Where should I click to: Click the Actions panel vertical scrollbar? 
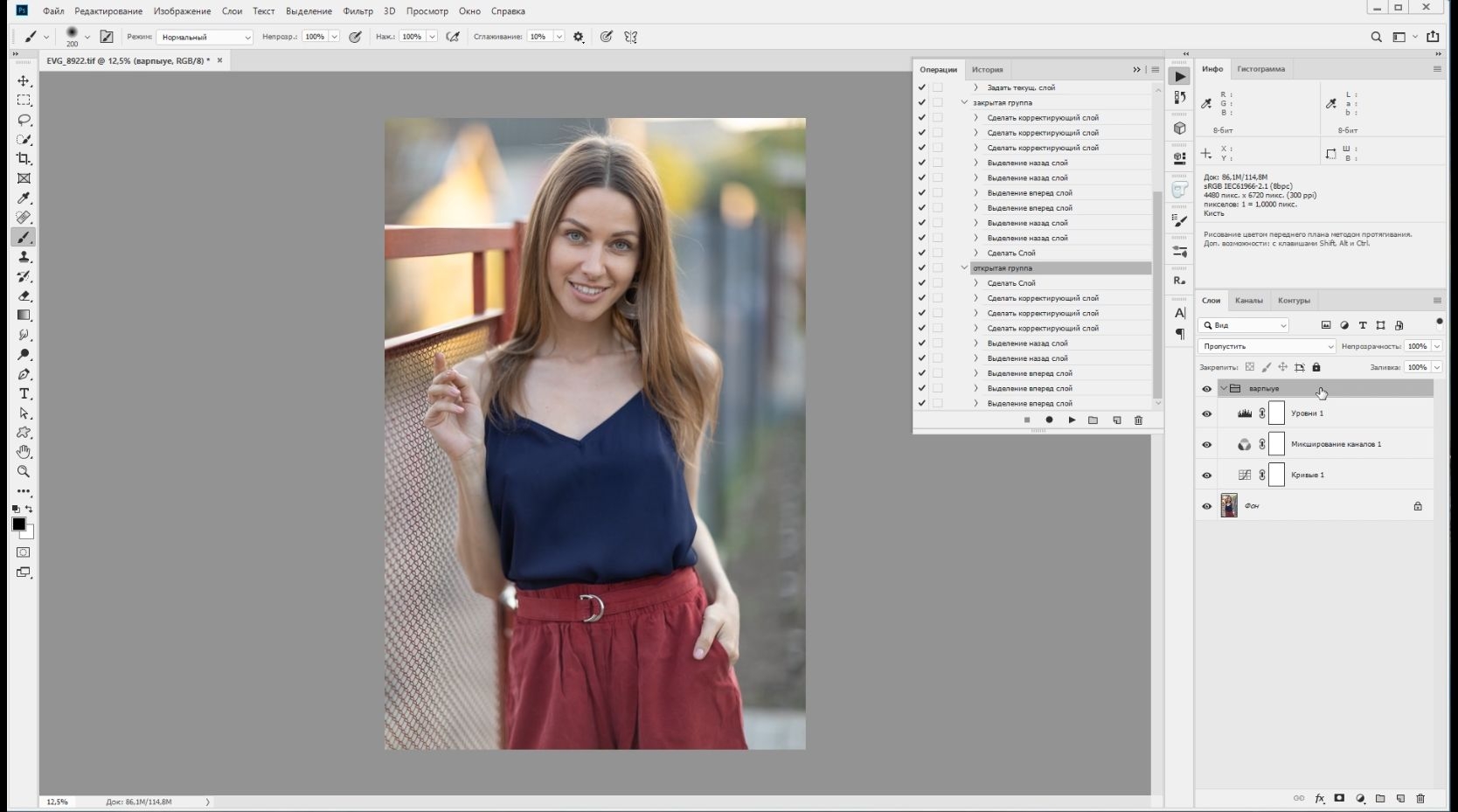[x=1157, y=293]
